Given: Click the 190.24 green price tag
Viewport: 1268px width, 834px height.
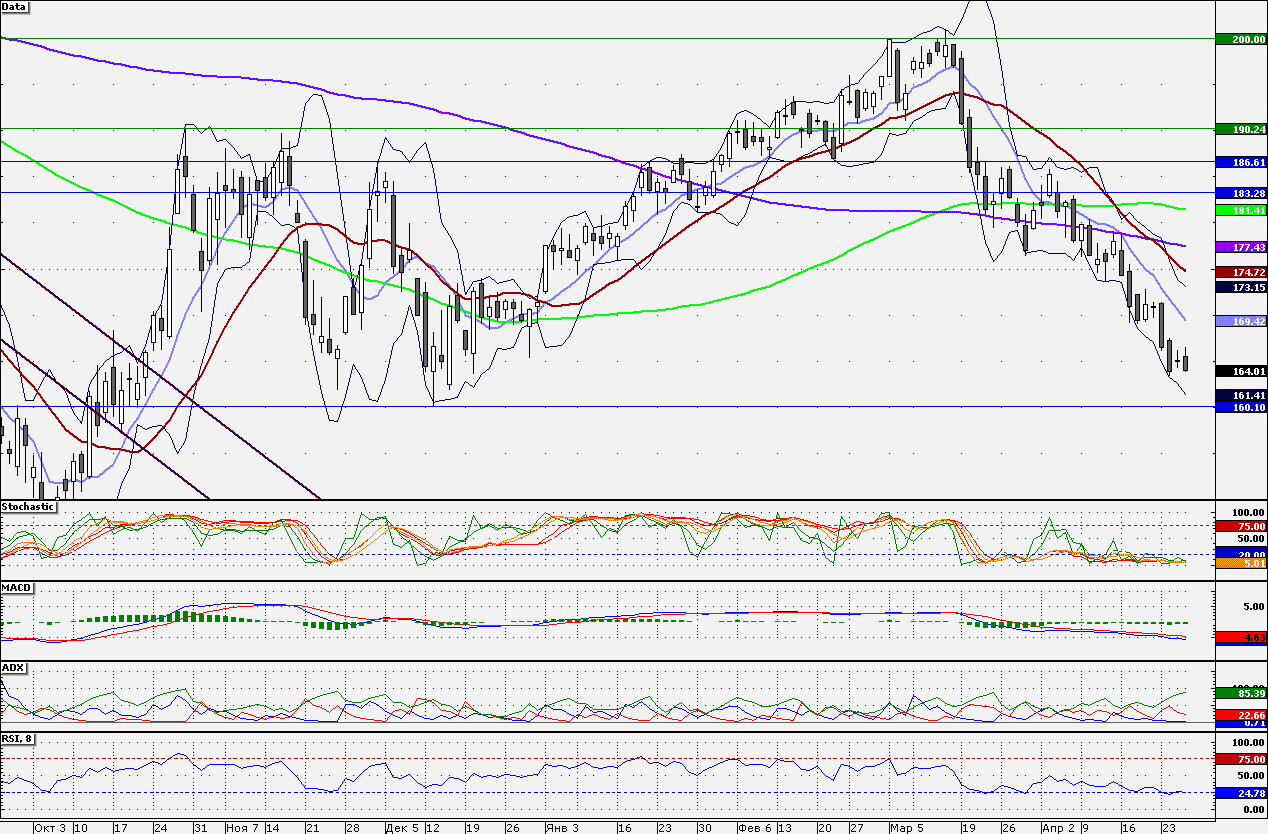Looking at the screenshot, I should 1240,129.
